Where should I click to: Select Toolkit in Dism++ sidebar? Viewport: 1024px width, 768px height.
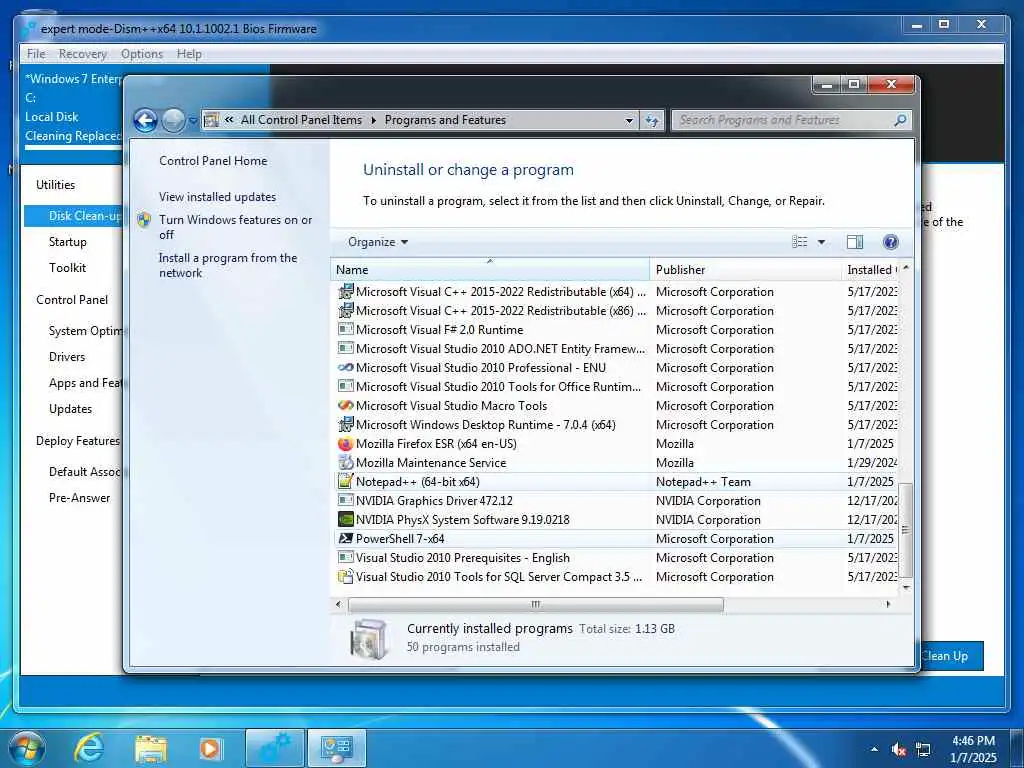(x=67, y=268)
